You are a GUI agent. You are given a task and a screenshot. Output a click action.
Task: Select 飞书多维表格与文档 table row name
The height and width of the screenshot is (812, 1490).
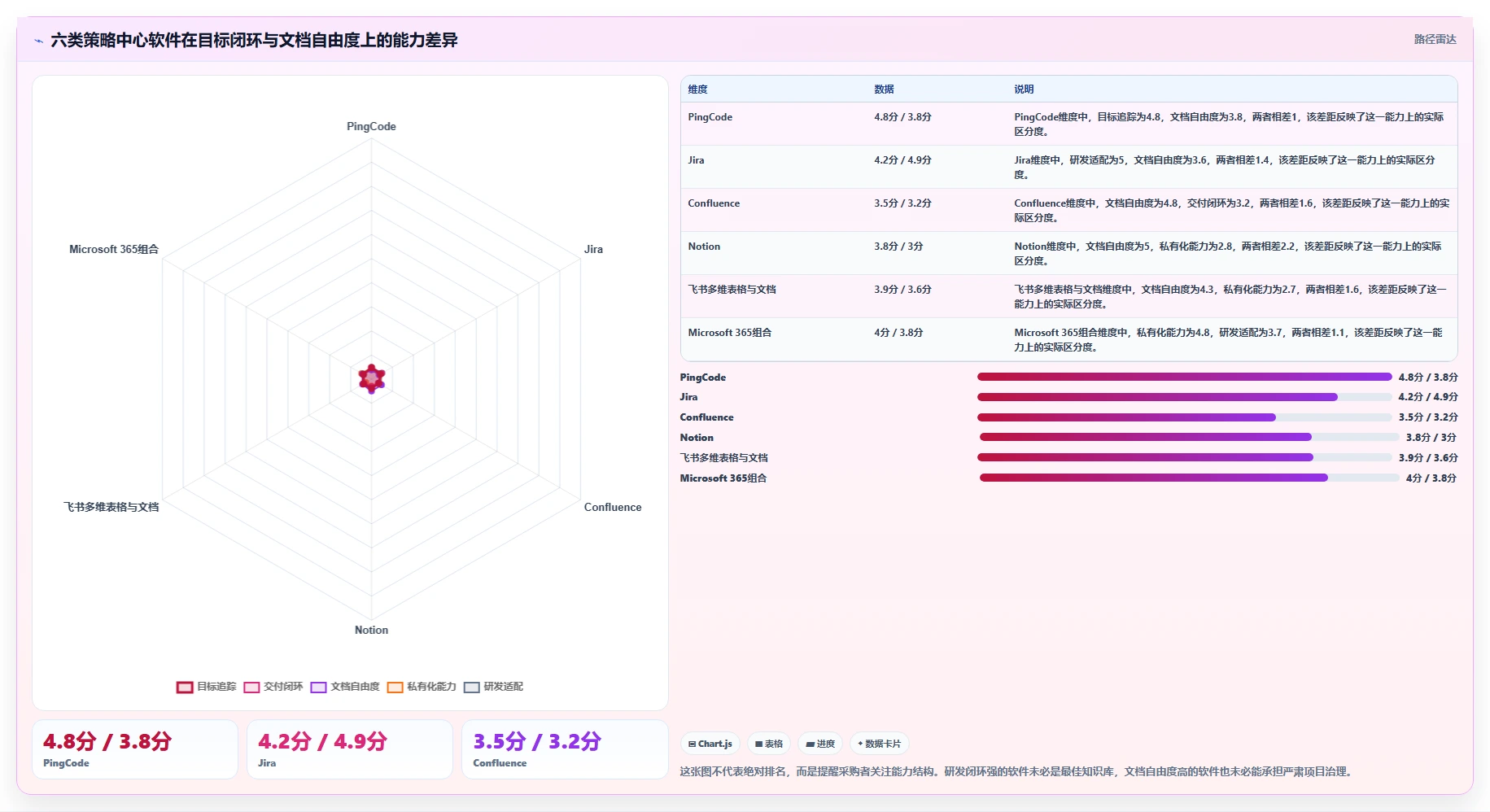coord(732,290)
